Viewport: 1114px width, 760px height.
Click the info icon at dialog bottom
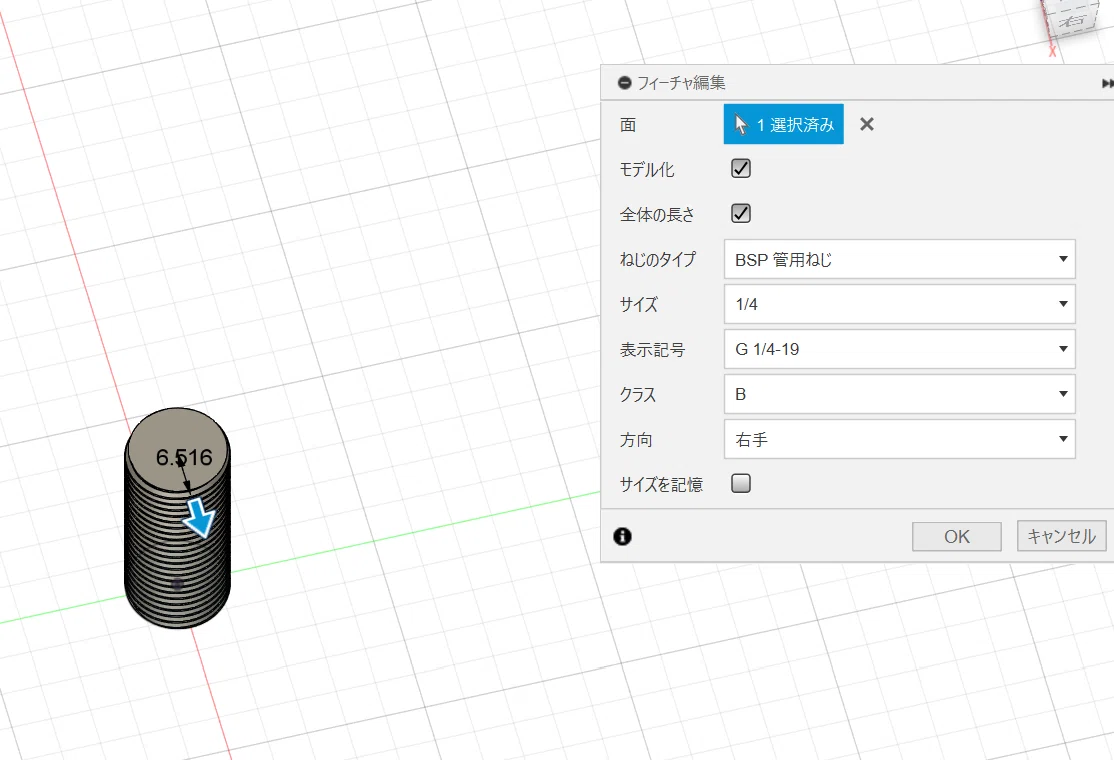[622, 536]
